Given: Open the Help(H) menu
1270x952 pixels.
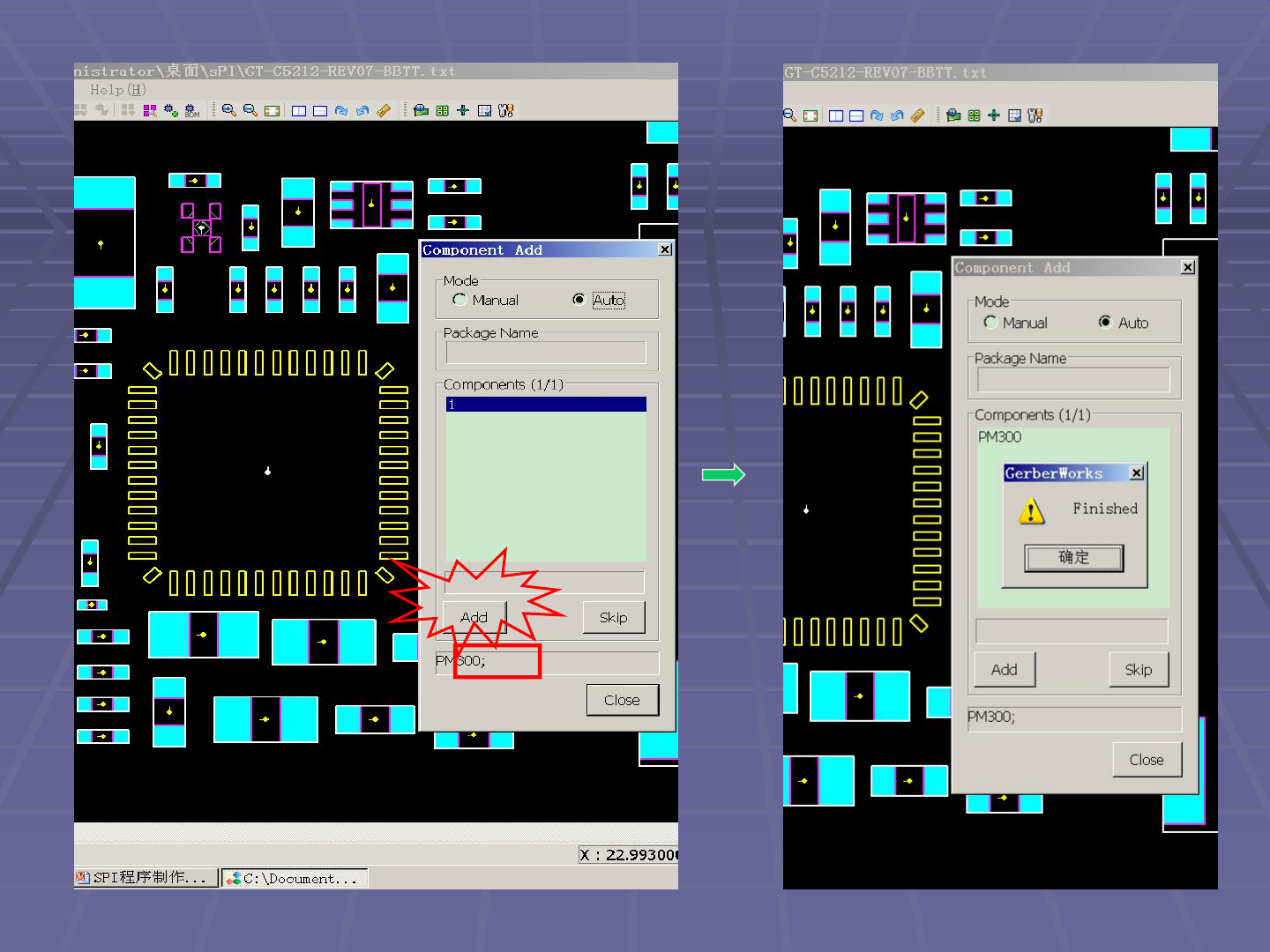Looking at the screenshot, I should (118, 90).
